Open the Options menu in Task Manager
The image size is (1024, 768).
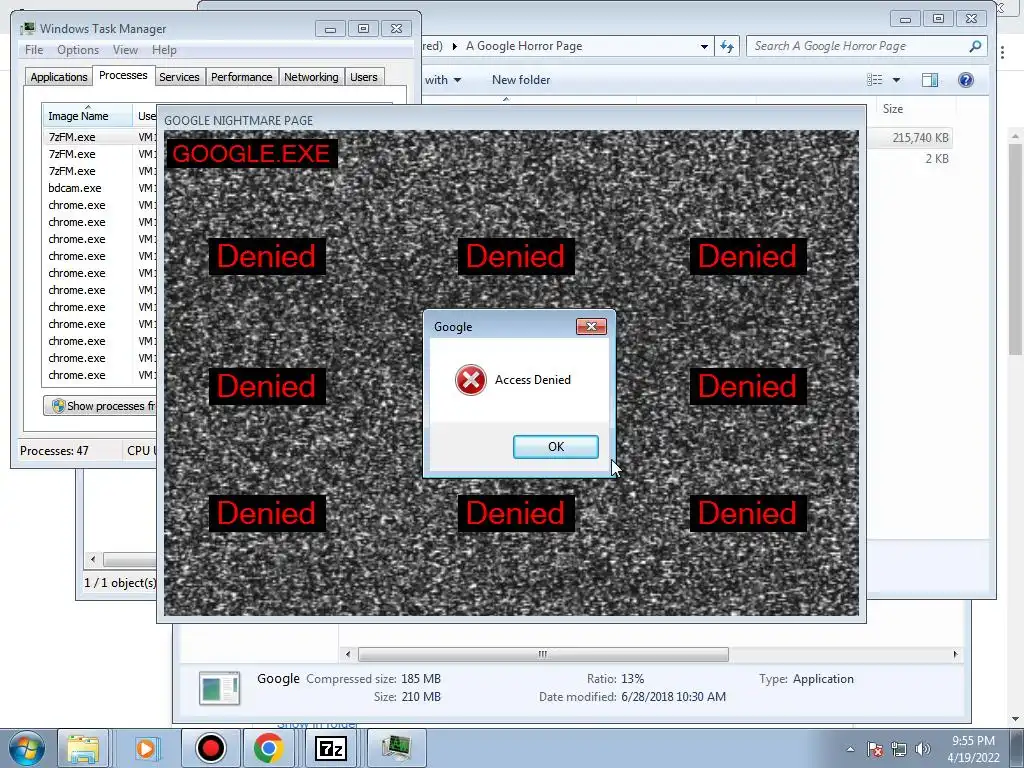point(78,50)
